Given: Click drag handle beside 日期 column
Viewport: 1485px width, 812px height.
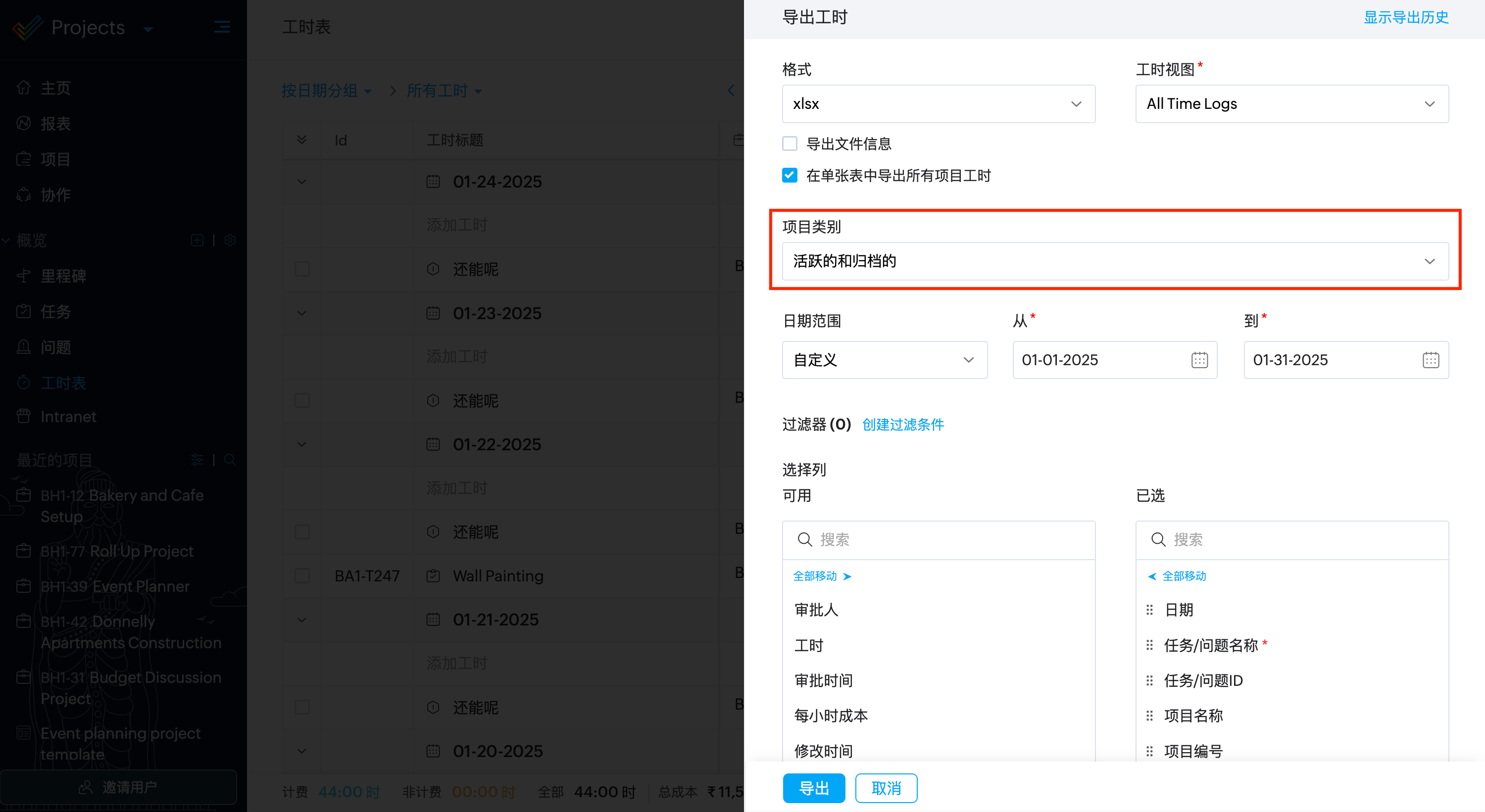Looking at the screenshot, I should [1149, 610].
